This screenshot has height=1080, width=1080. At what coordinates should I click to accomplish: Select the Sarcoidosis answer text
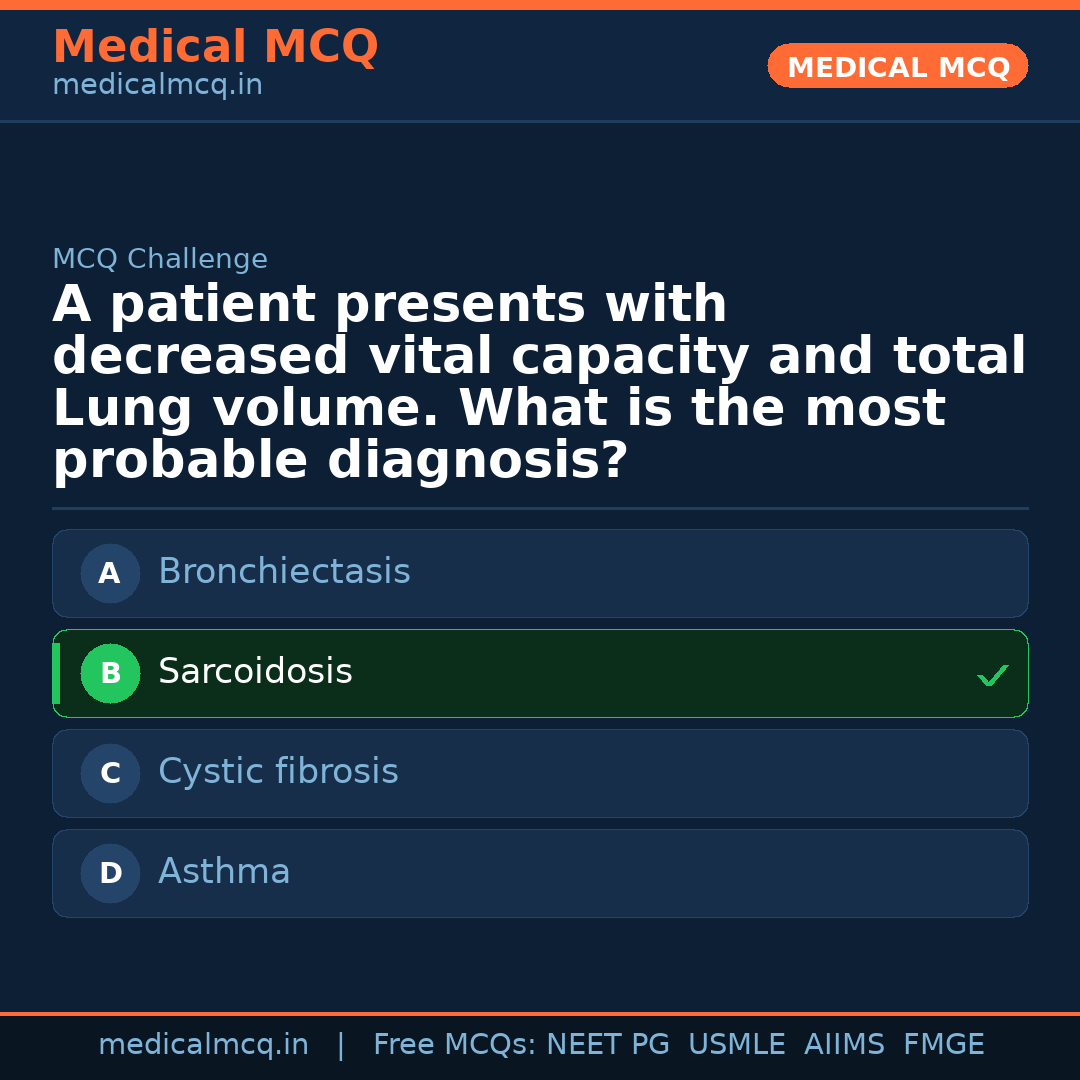pyautogui.click(x=255, y=672)
